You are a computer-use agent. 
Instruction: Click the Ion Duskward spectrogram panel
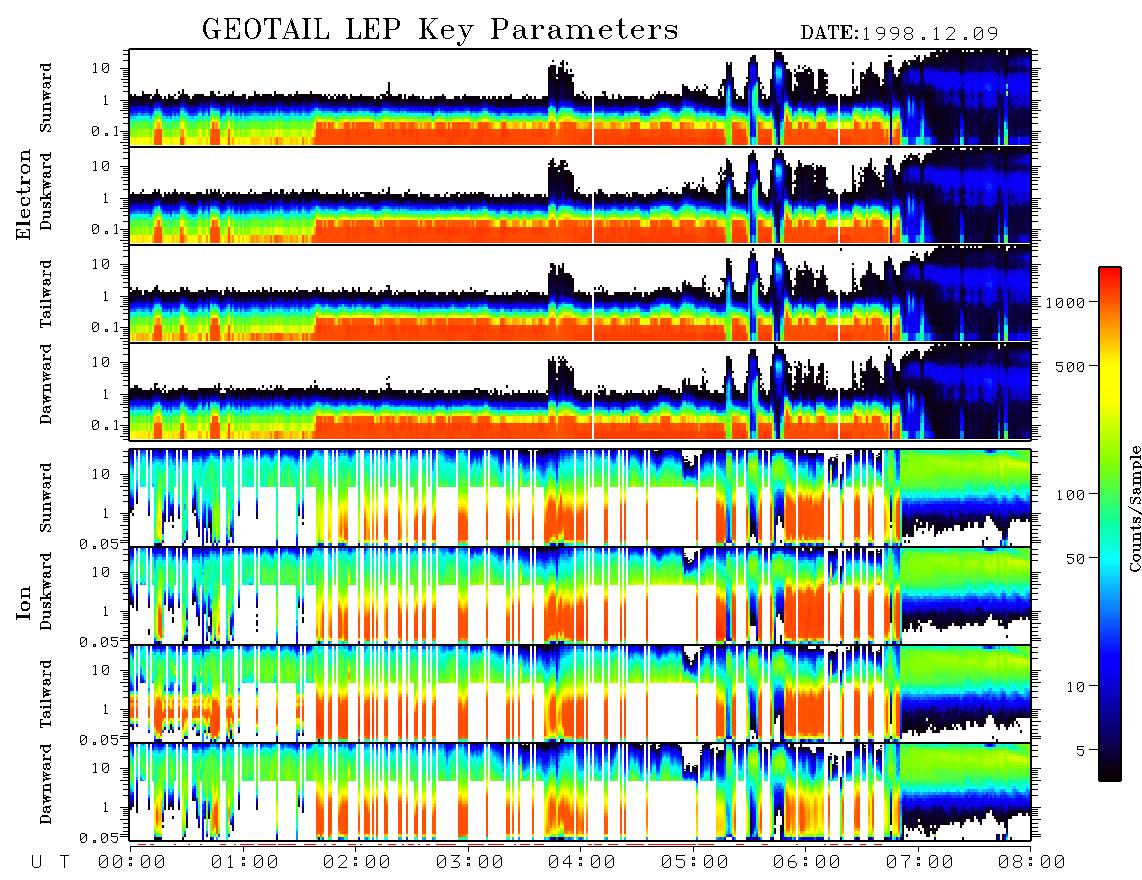(x=580, y=595)
